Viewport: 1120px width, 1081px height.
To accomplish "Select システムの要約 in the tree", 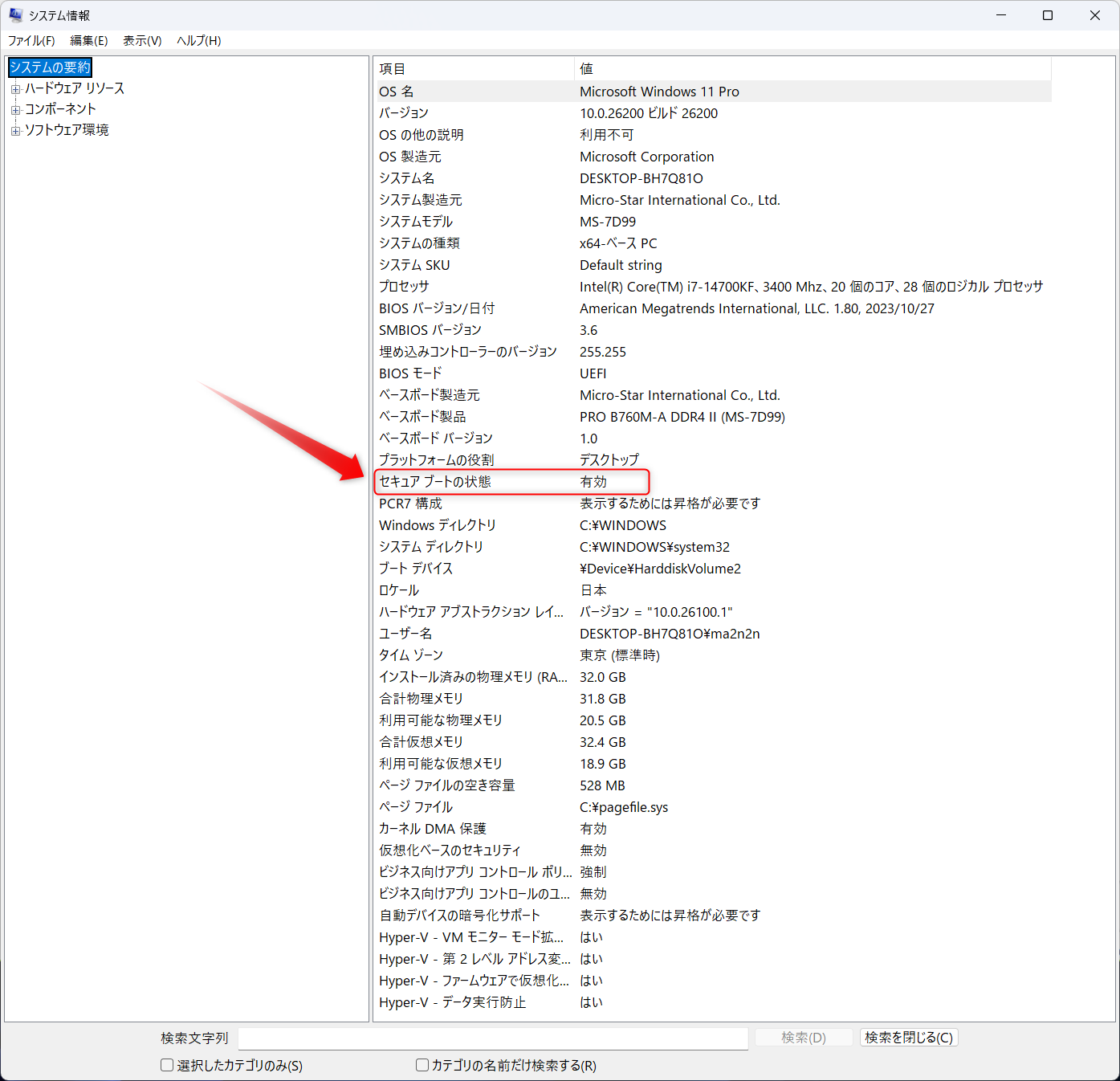I will (50, 67).
